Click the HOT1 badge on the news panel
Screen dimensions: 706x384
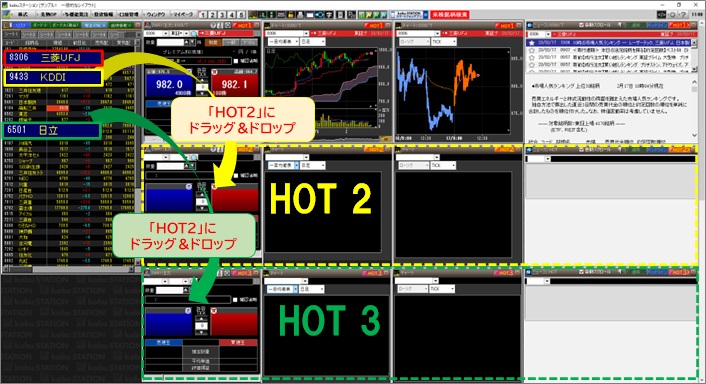click(x=679, y=25)
